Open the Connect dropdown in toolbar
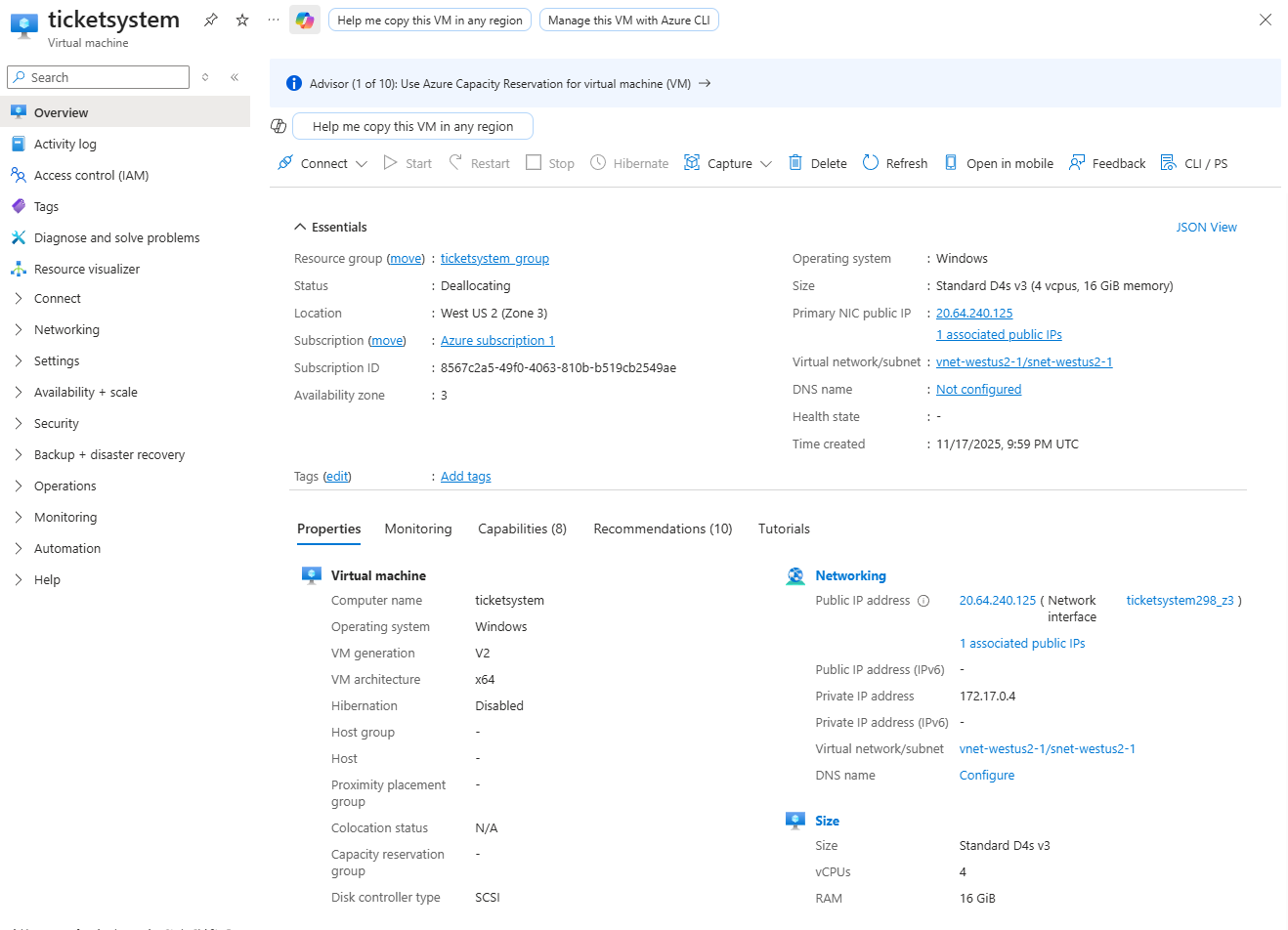 point(362,164)
